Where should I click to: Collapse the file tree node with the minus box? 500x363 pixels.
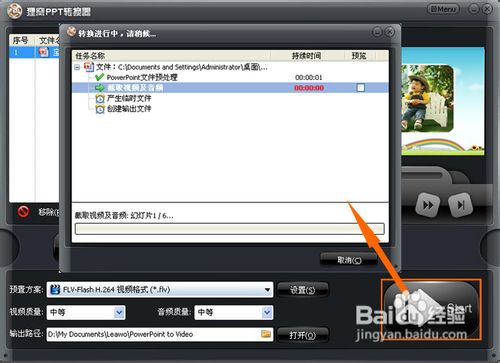(77, 67)
